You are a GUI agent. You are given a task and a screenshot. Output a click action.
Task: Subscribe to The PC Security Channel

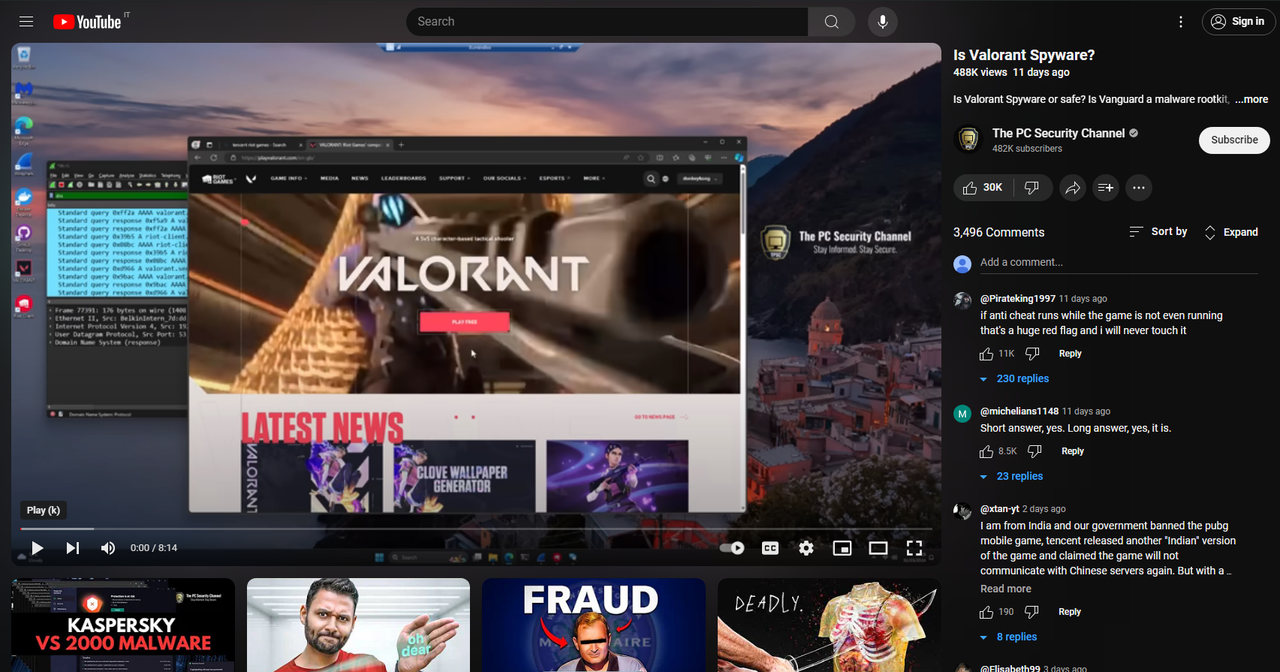[1234, 140]
